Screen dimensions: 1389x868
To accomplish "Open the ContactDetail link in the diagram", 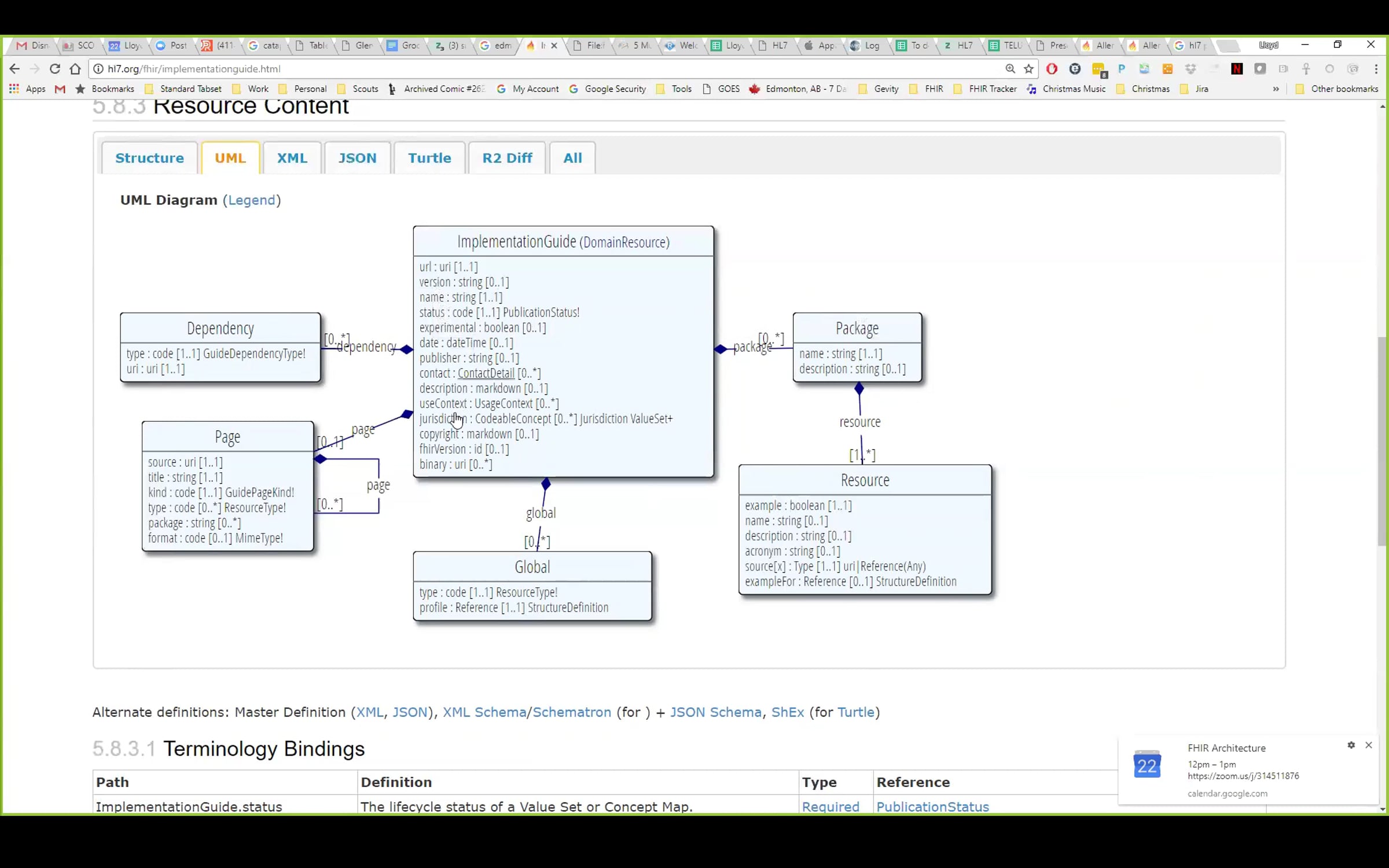I will pyautogui.click(x=486, y=373).
